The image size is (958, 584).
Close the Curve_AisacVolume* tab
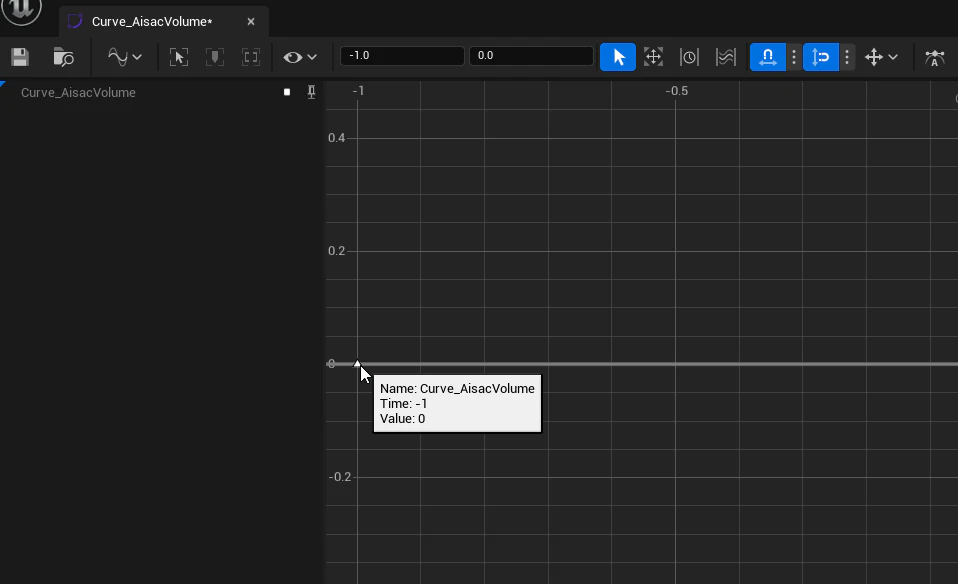(250, 21)
